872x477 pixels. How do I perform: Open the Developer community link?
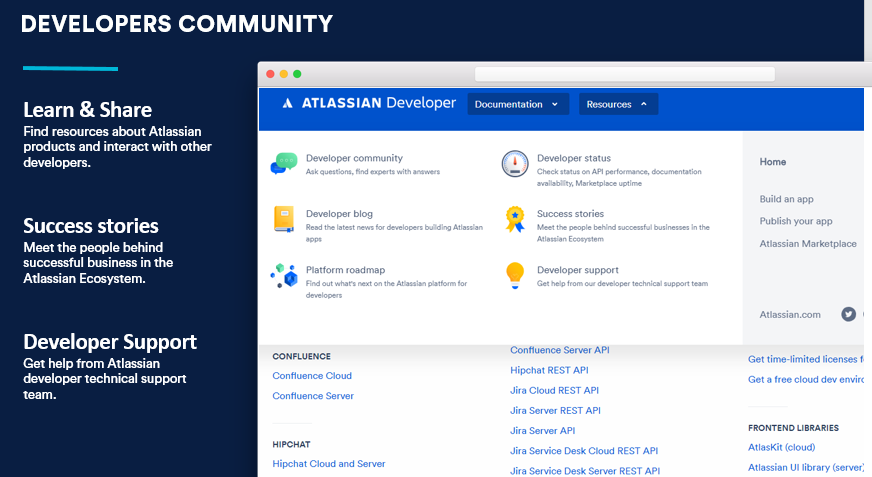pos(354,158)
